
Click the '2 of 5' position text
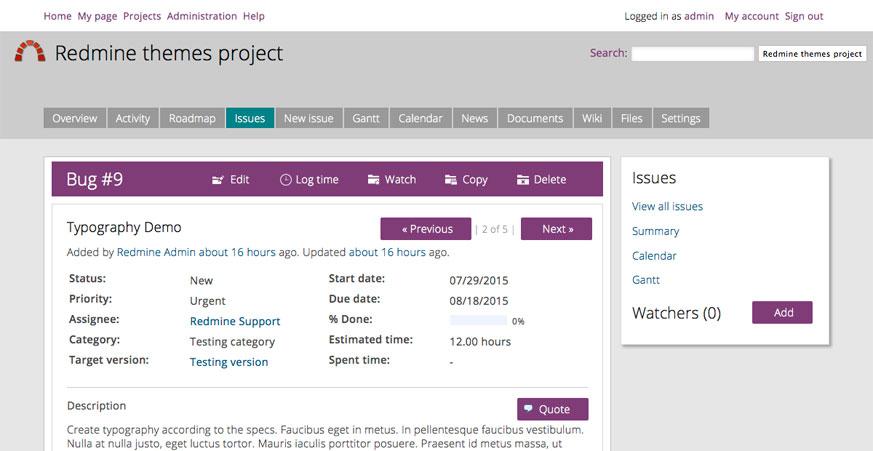point(495,229)
